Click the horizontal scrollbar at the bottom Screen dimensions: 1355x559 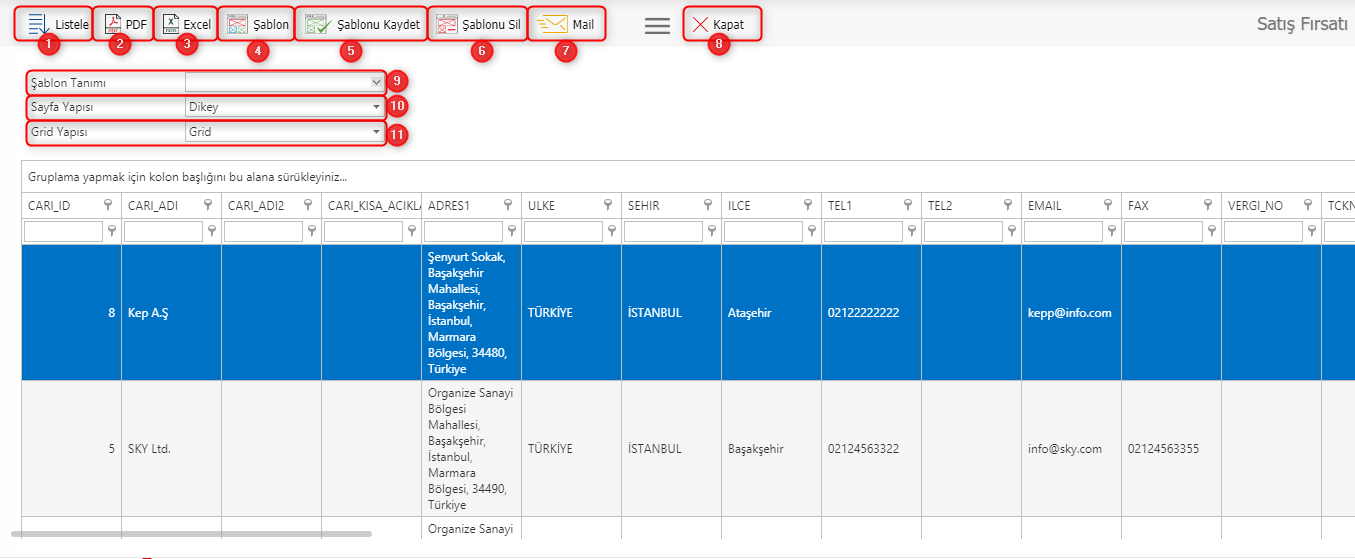[x=192, y=535]
